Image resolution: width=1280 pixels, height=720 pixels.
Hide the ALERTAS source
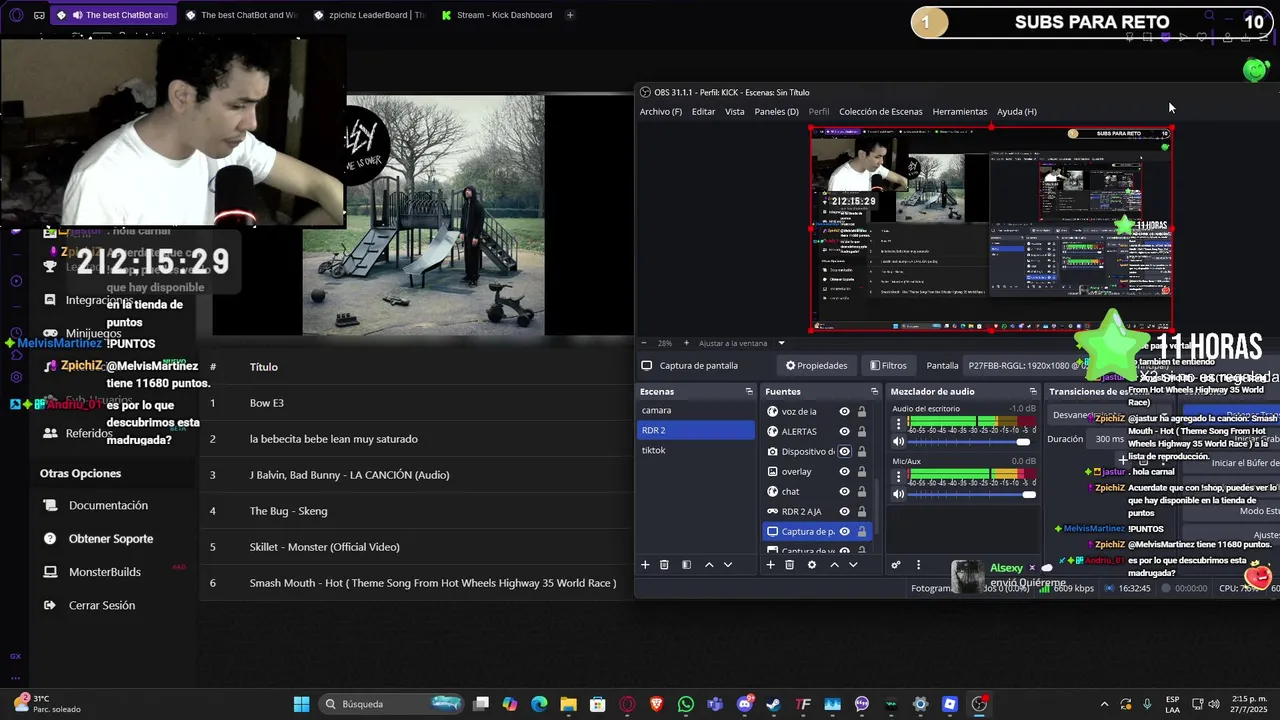click(x=844, y=431)
